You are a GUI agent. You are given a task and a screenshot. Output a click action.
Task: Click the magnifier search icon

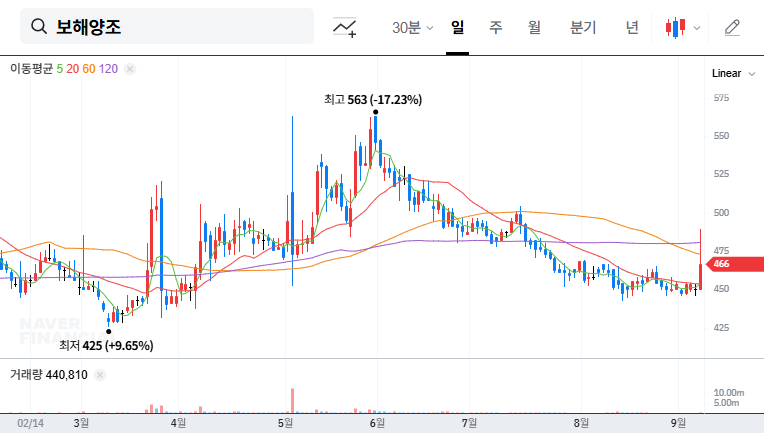click(39, 26)
